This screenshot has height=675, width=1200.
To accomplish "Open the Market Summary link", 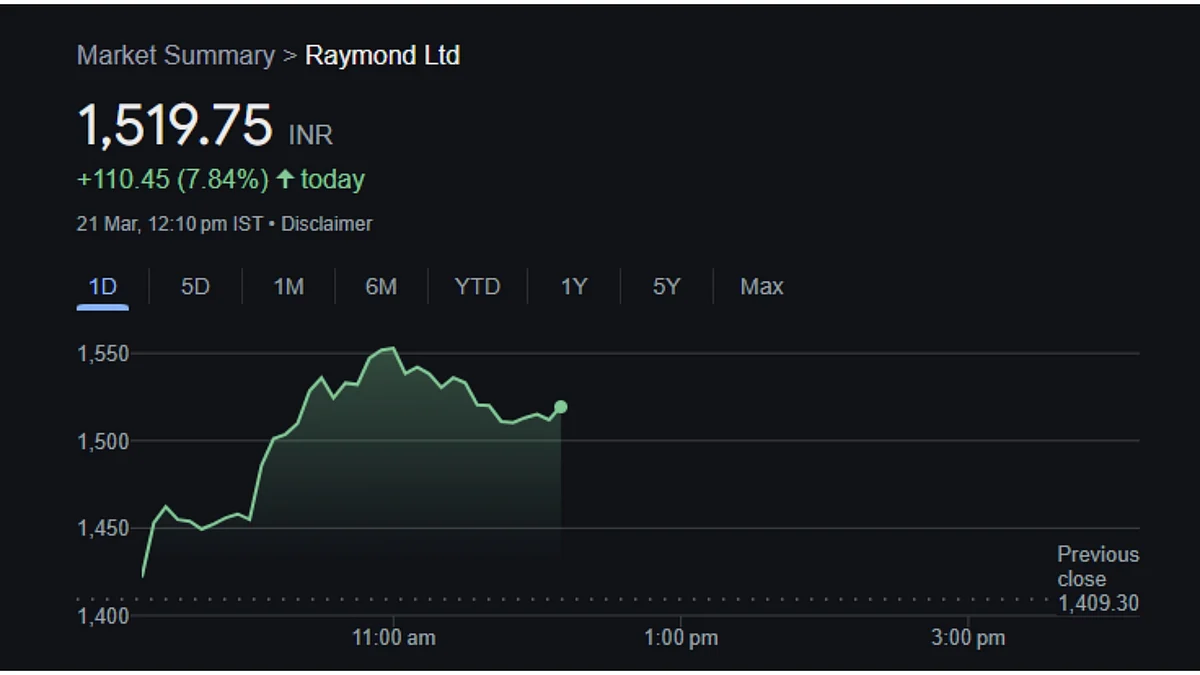I will [175, 55].
